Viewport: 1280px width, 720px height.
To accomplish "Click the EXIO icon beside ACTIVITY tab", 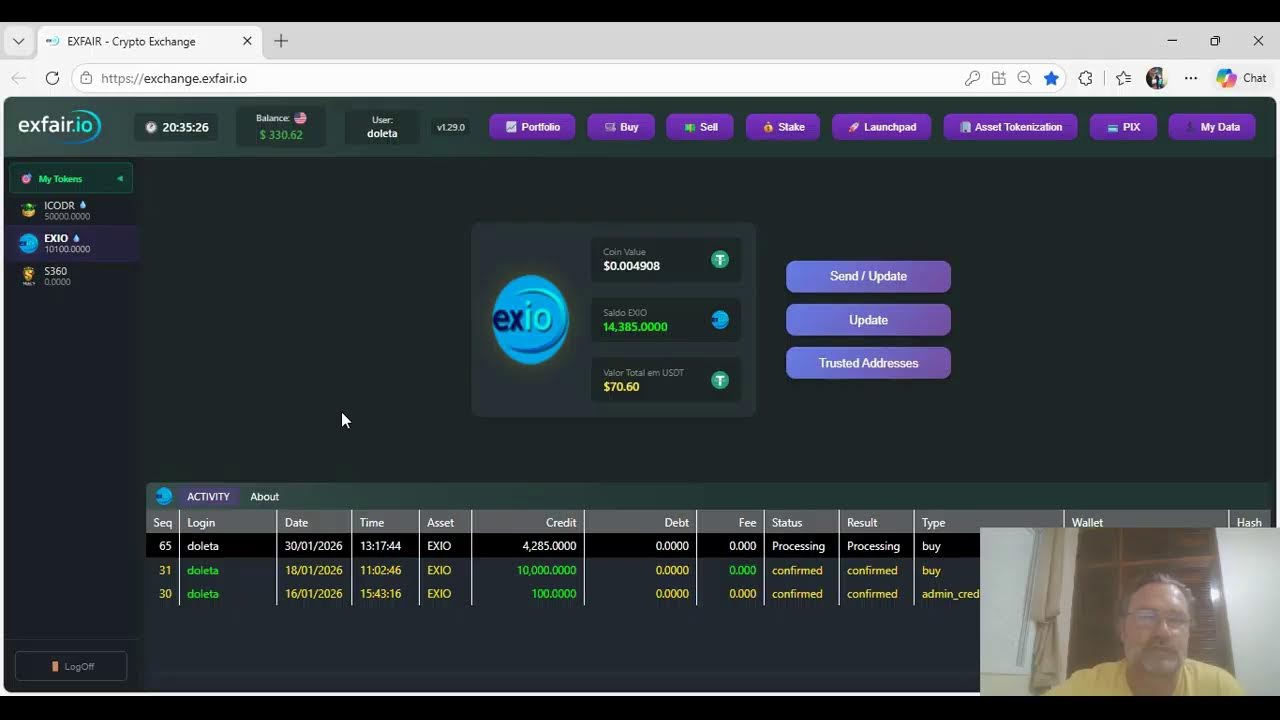I will 164,496.
